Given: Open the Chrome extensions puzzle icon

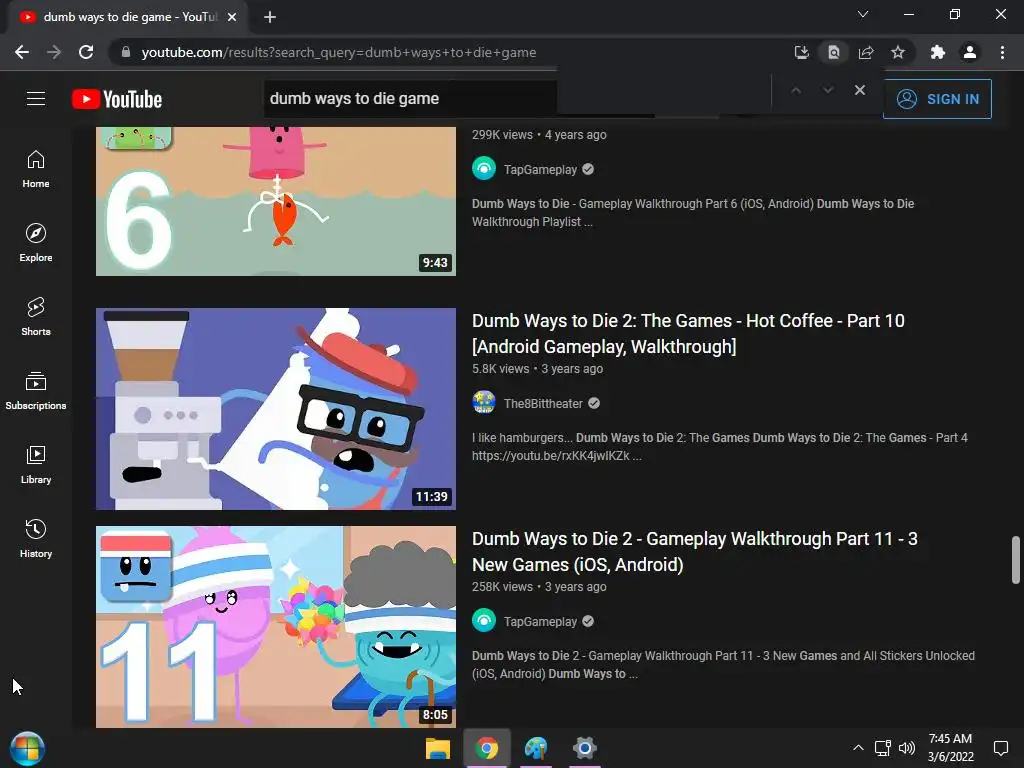Looking at the screenshot, I should [938, 52].
